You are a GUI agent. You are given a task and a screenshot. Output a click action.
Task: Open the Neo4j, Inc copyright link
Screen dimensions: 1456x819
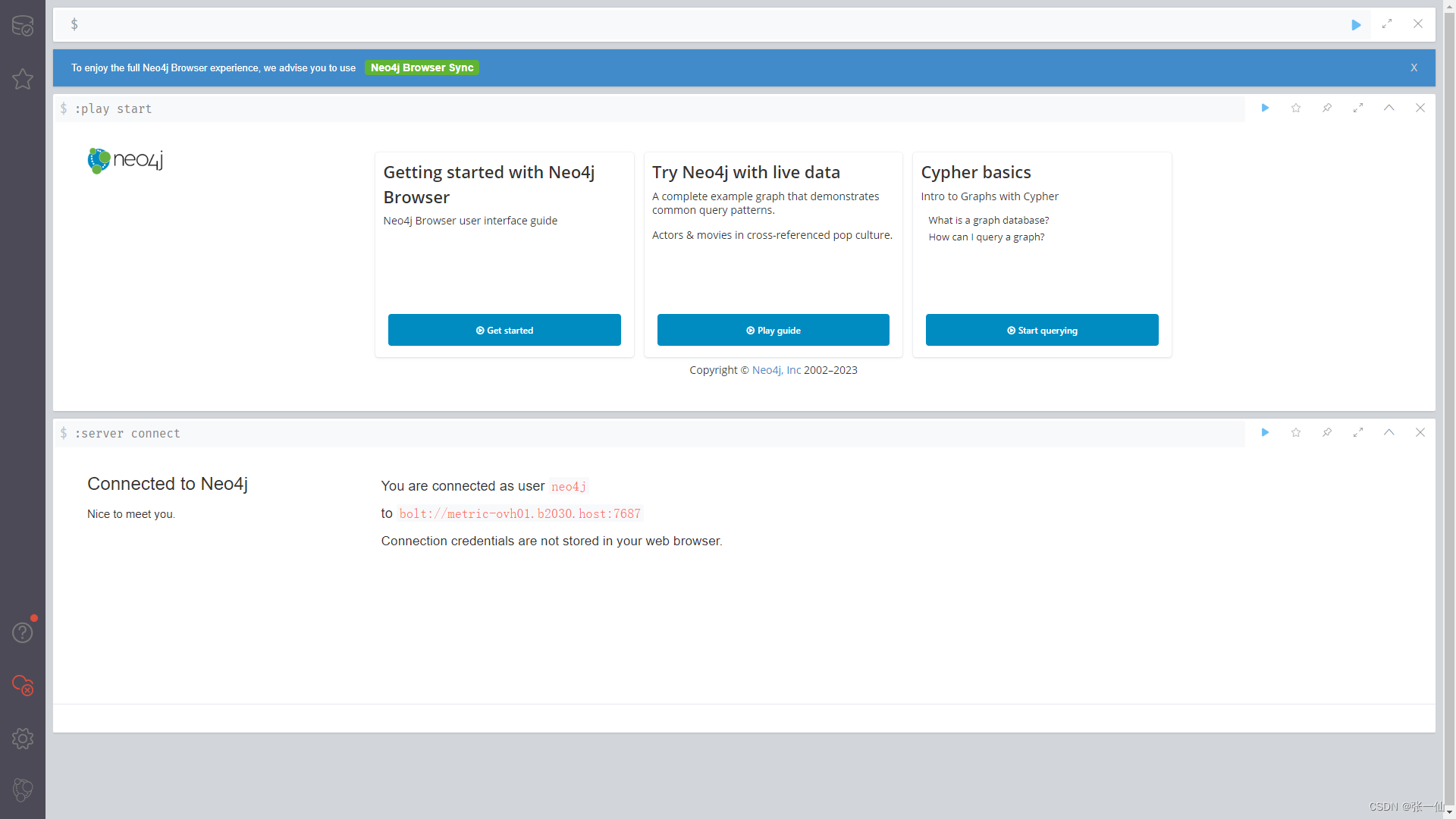776,370
